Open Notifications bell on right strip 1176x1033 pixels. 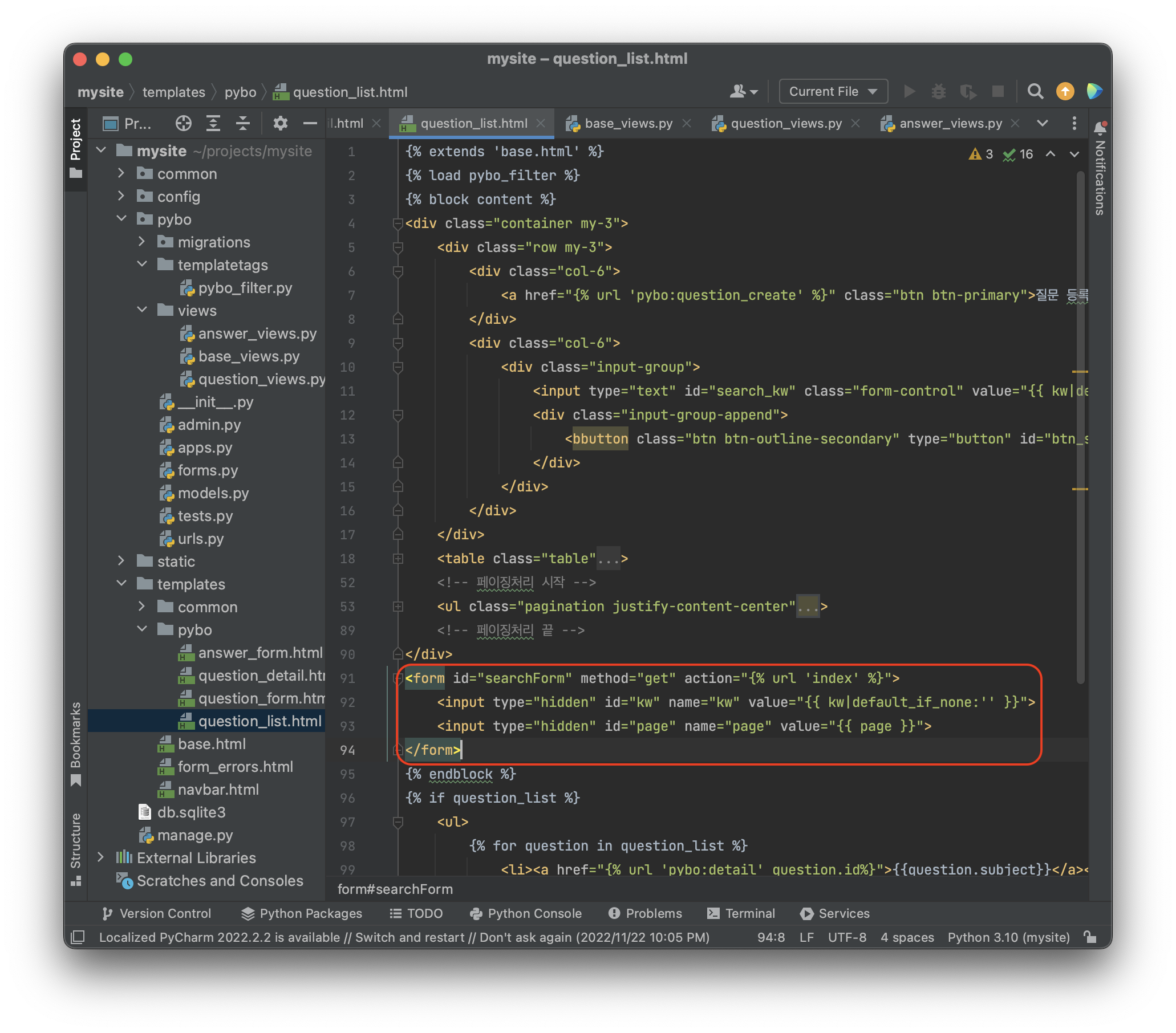[1100, 128]
